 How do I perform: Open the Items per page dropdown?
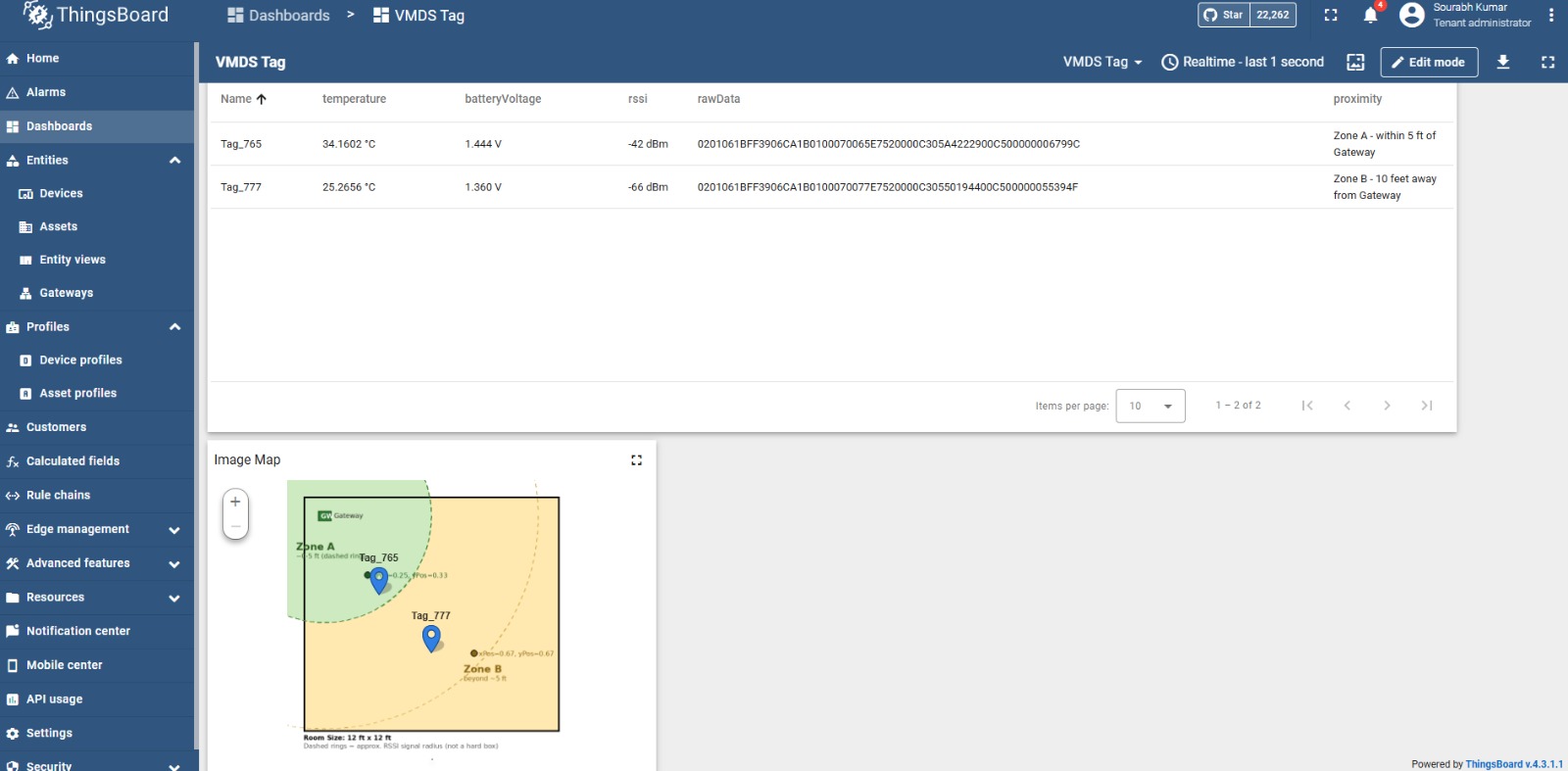pyautogui.click(x=1151, y=406)
